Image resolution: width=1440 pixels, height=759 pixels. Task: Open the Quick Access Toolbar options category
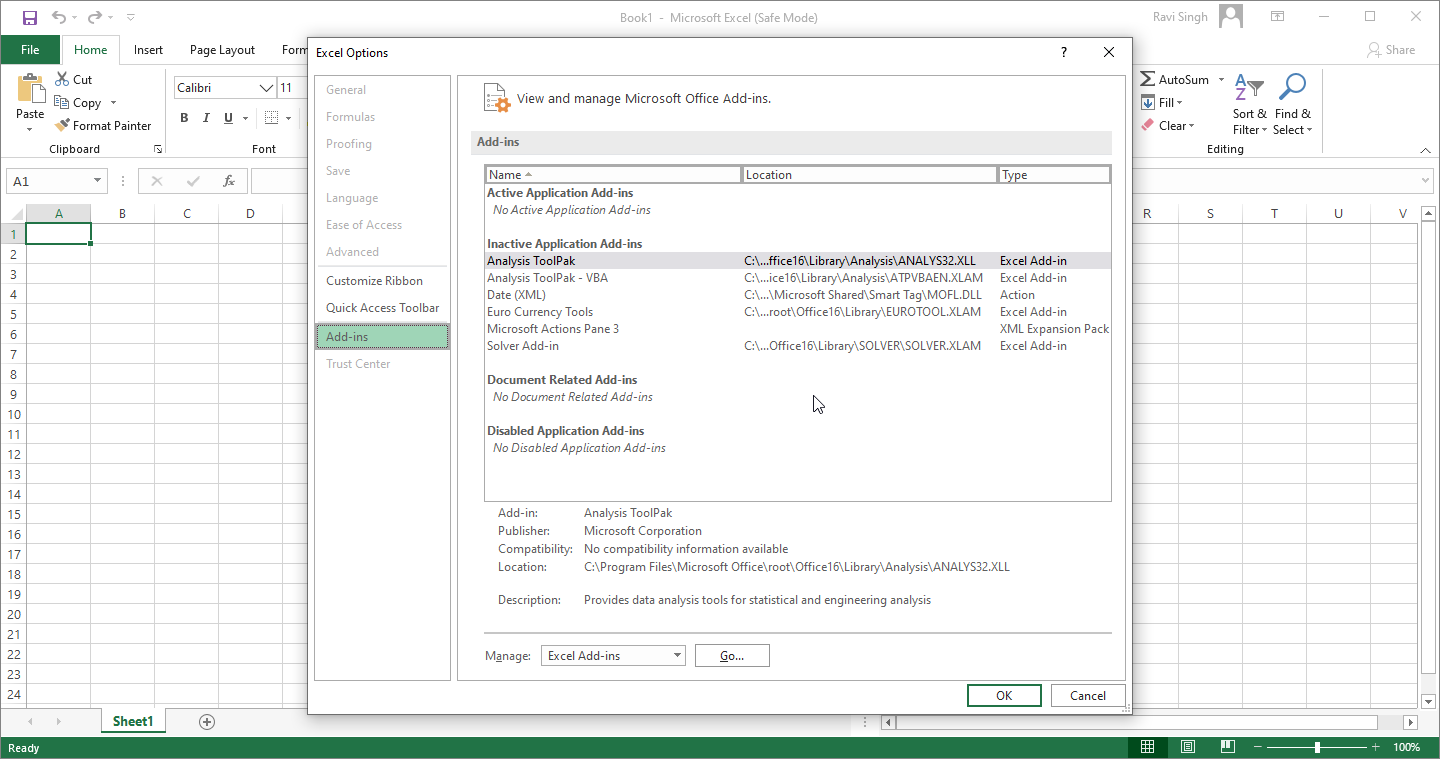click(382, 308)
